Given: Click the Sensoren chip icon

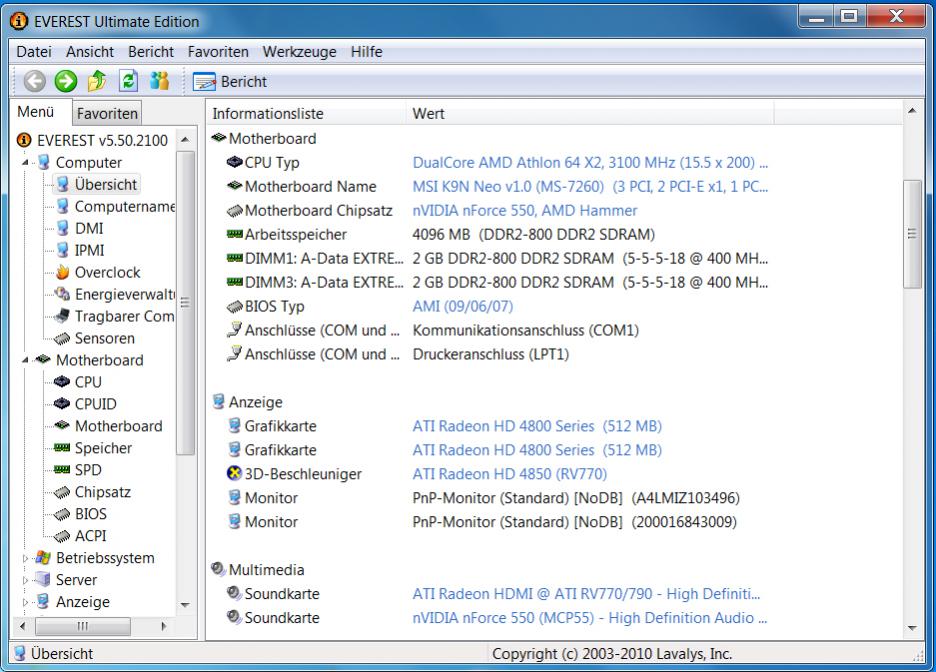Looking at the screenshot, I should [x=62, y=339].
